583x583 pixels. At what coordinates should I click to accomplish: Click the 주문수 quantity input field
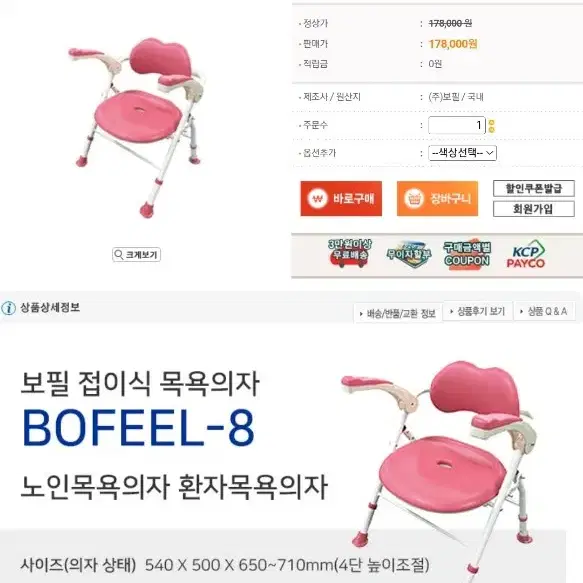pyautogui.click(x=457, y=125)
